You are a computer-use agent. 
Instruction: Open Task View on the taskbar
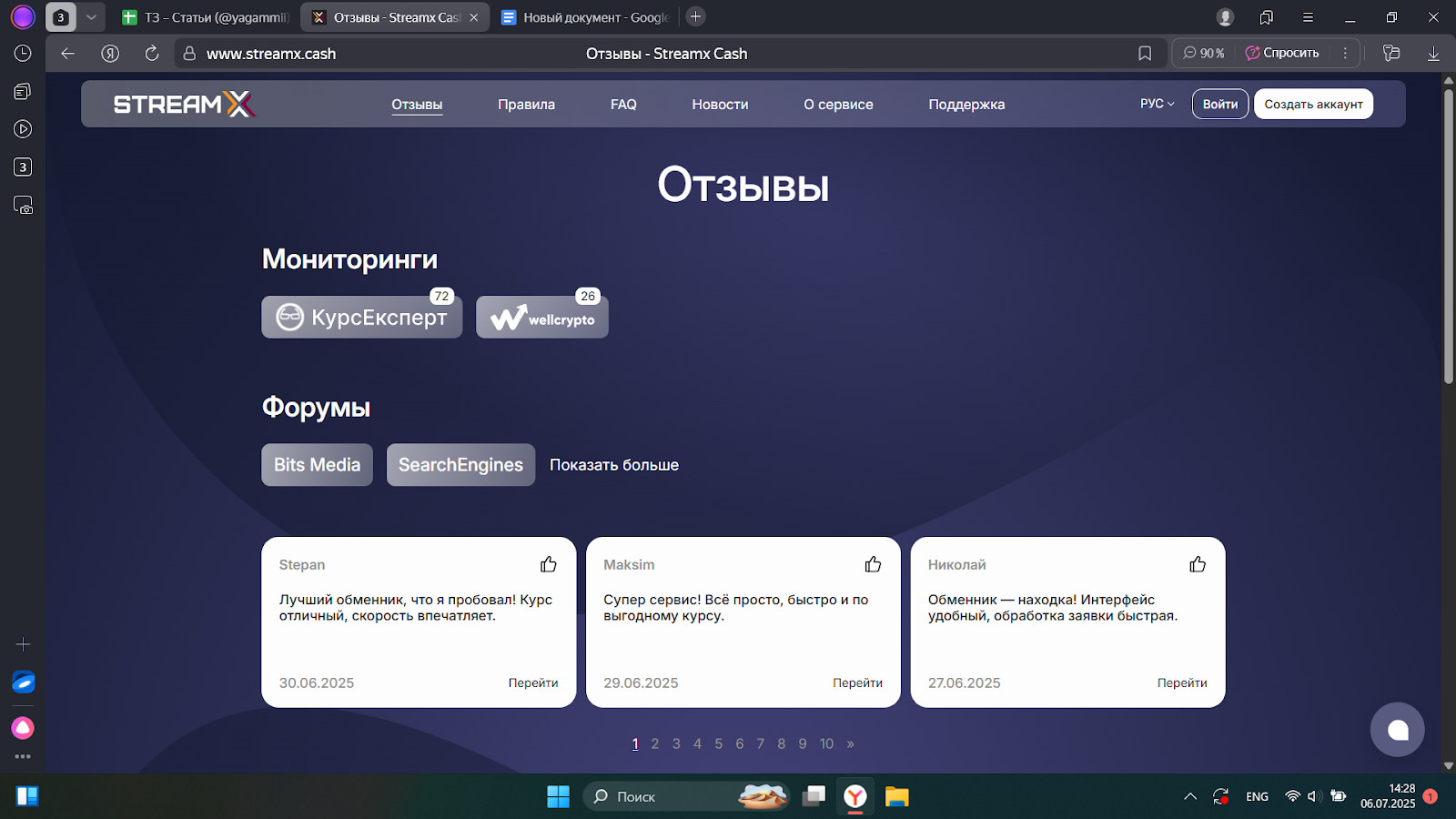tap(814, 796)
